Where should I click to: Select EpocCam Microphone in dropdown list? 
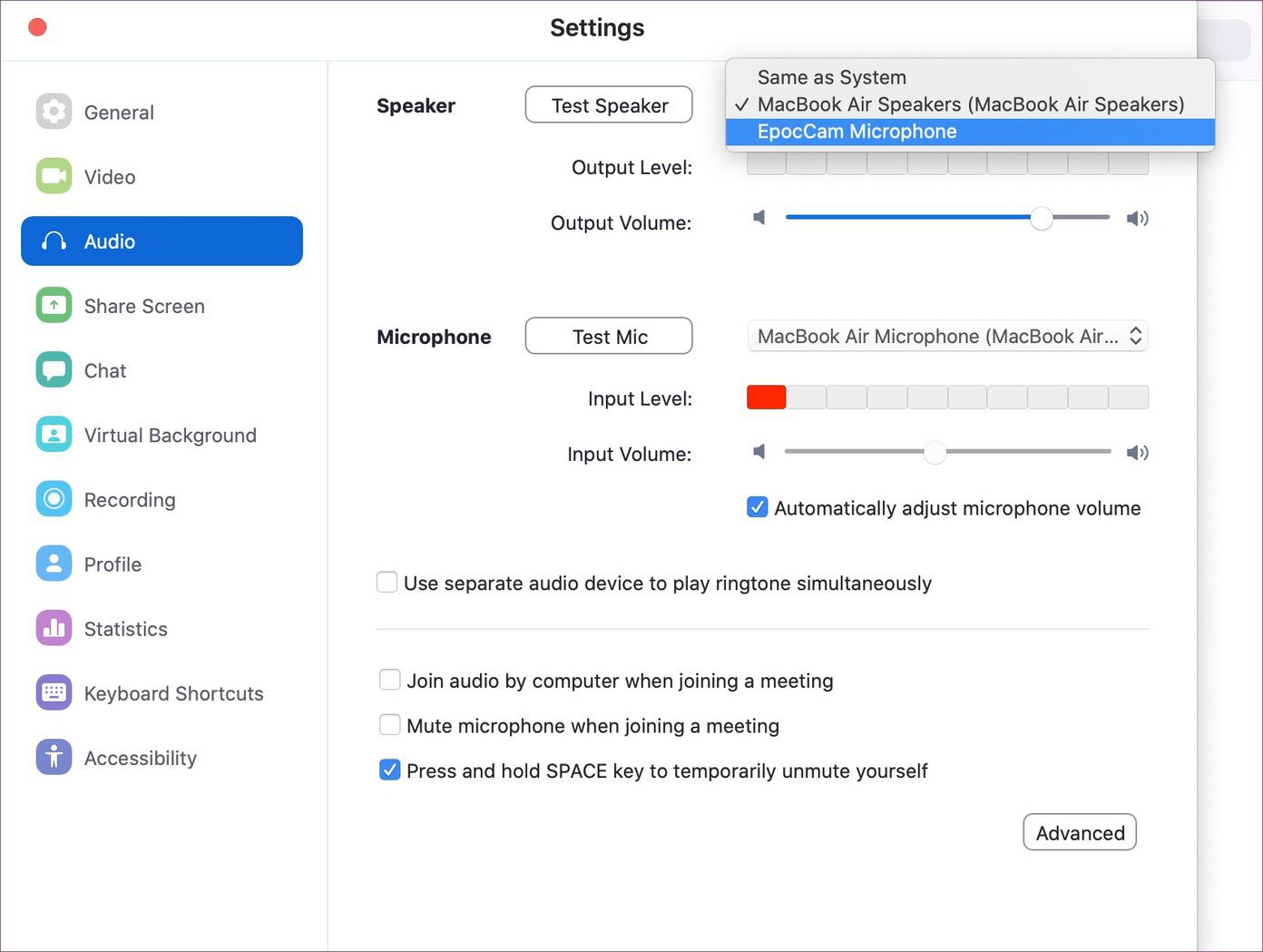970,132
